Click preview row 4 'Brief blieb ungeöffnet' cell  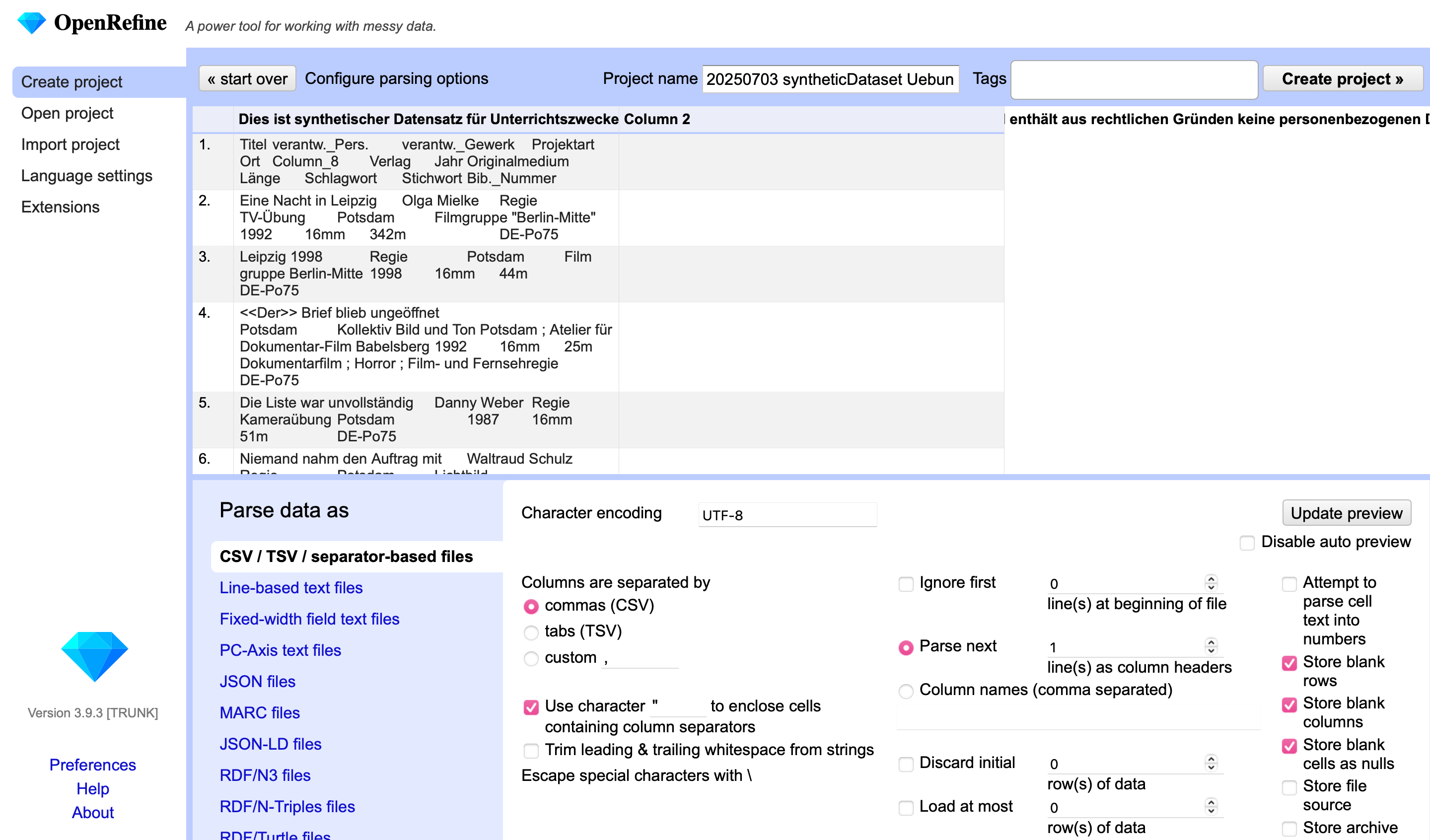pos(426,347)
